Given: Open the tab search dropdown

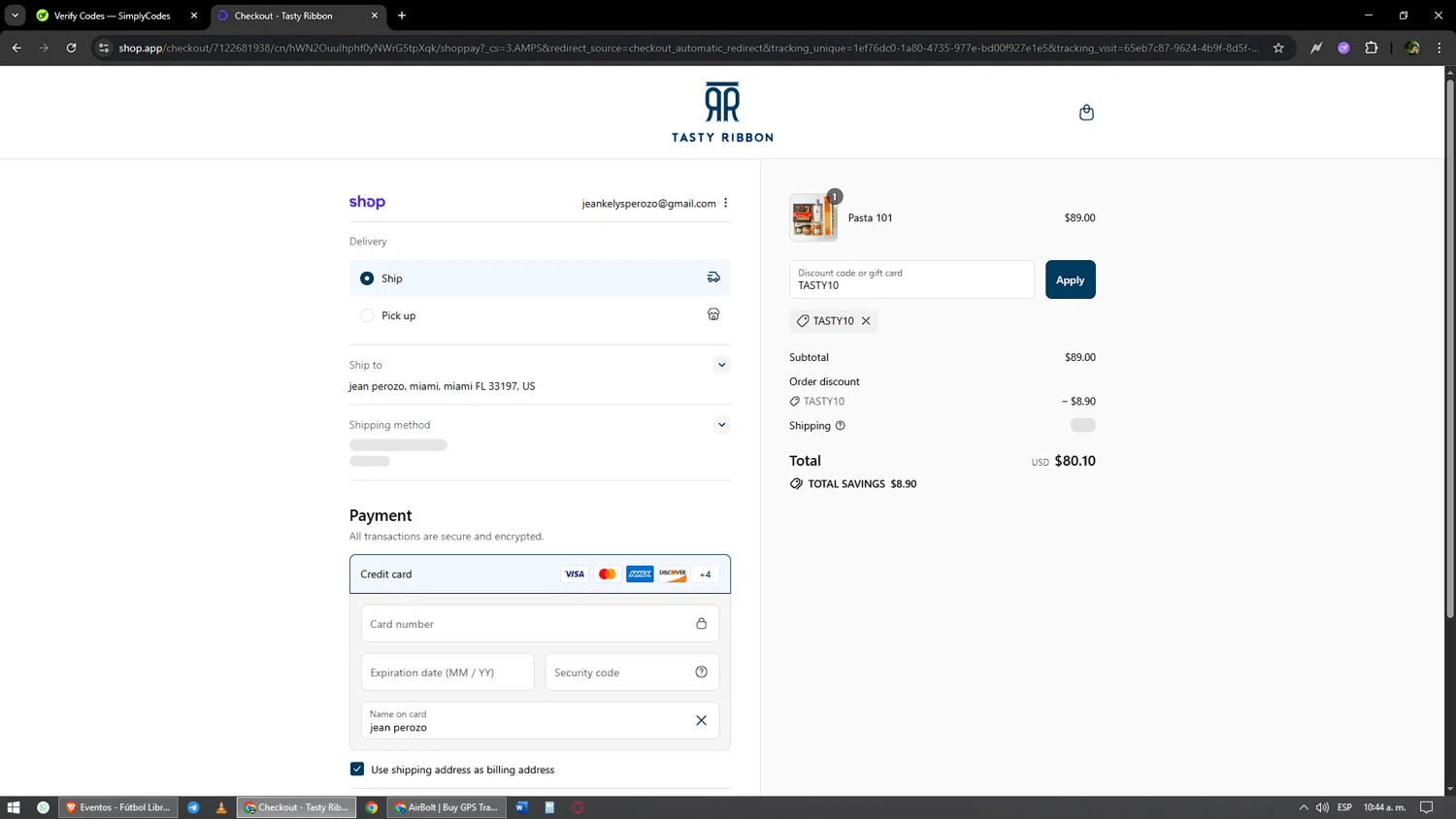Looking at the screenshot, I should [15, 16].
